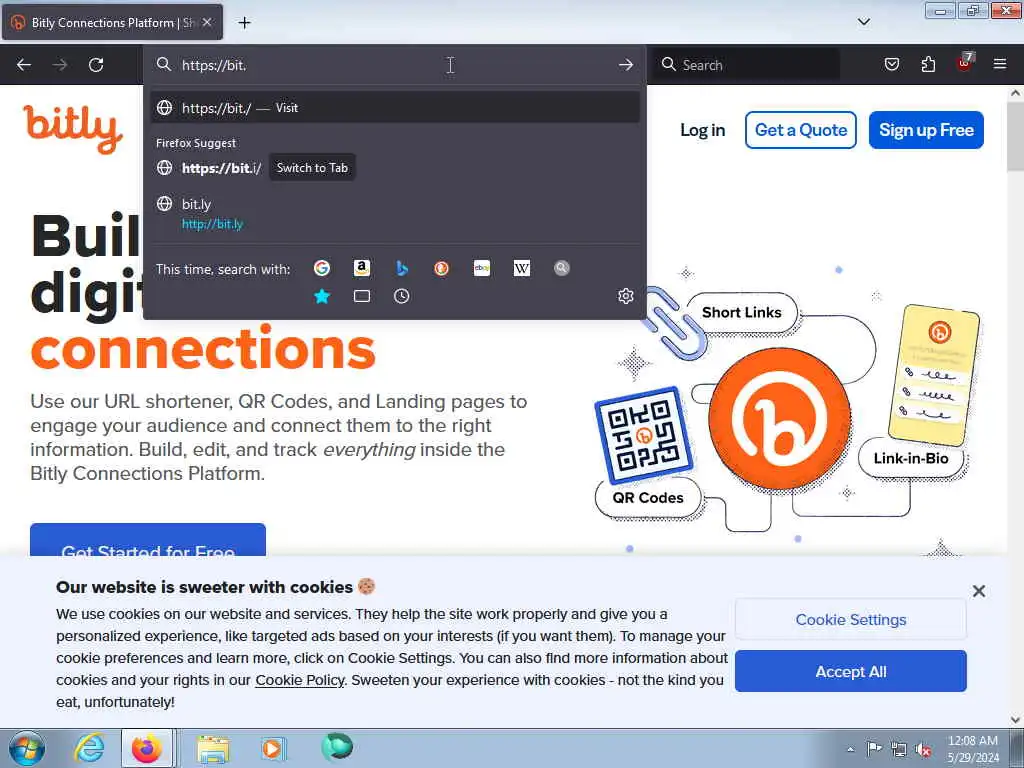Screen dimensions: 1024x768
Task: Open the Firefox hamburger menu
Action: coord(1000,64)
